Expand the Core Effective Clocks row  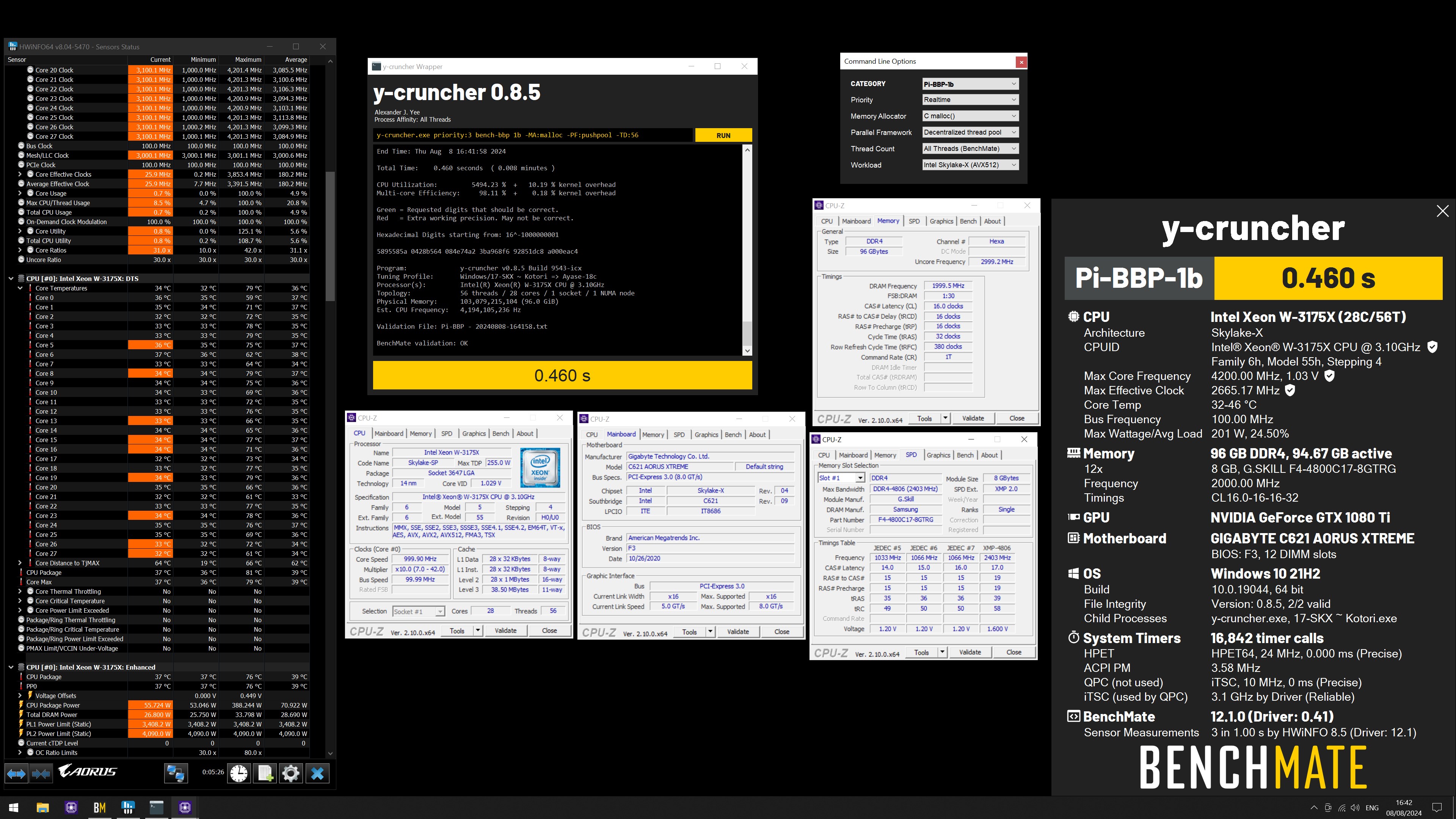[20, 174]
